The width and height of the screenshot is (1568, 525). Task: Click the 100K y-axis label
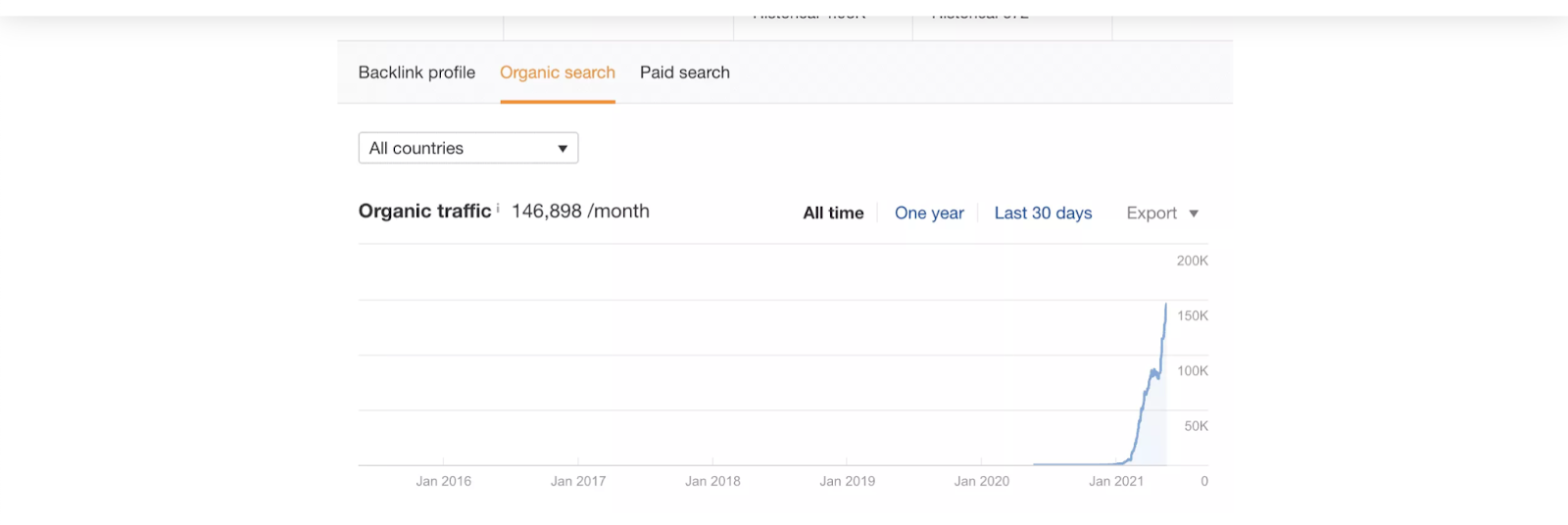pyautogui.click(x=1192, y=371)
